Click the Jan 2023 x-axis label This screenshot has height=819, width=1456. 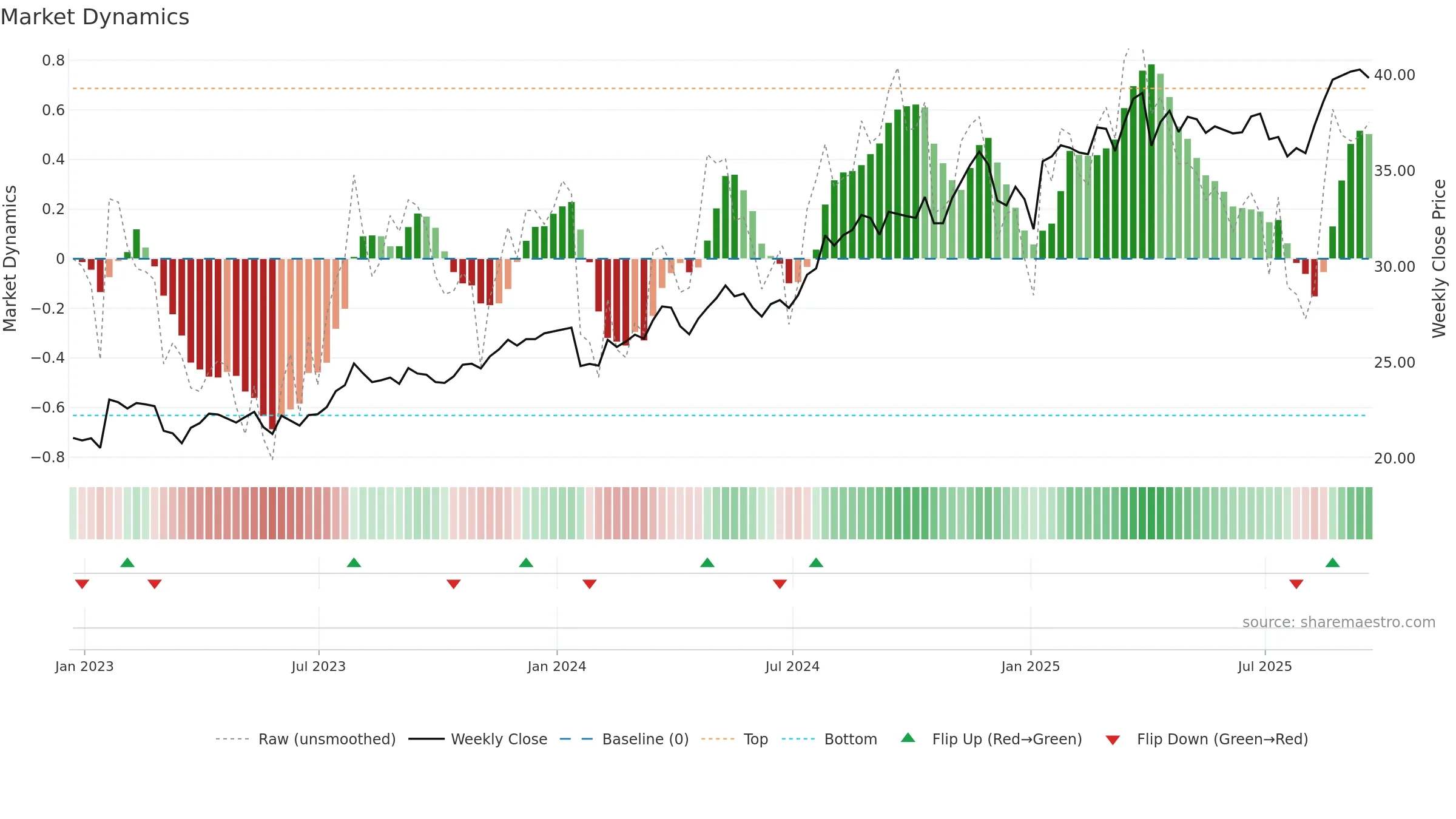click(x=84, y=666)
